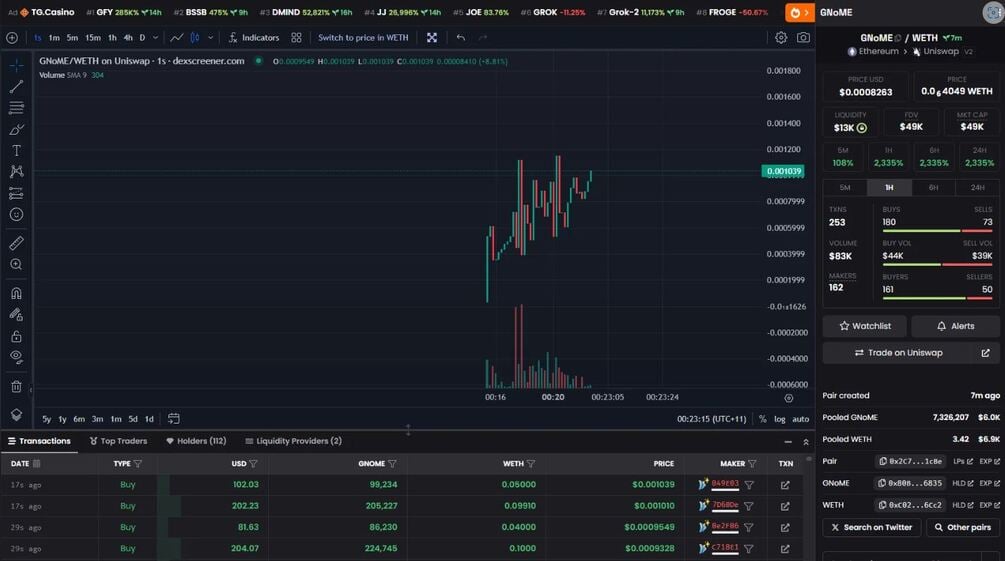Image resolution: width=1005 pixels, height=561 pixels.
Task: Filter transactions by TYPE
Action: 138,464
